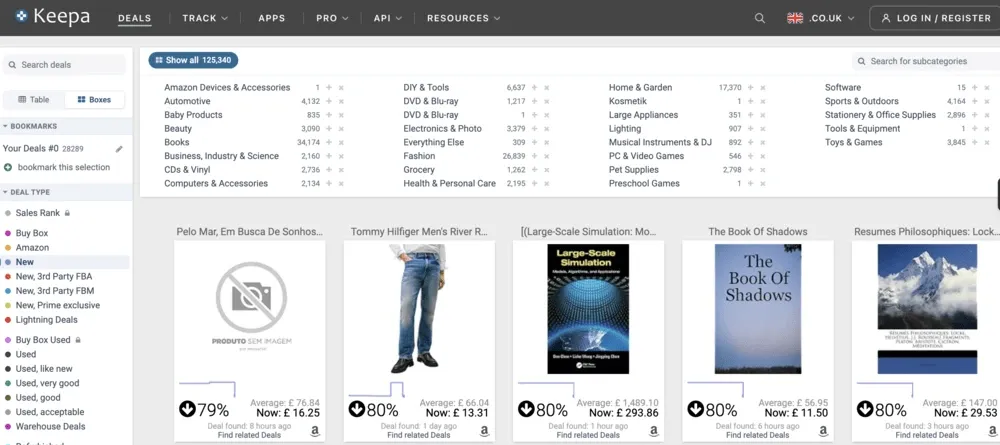
Task: Open the TRACK dropdown menu
Action: pos(205,18)
